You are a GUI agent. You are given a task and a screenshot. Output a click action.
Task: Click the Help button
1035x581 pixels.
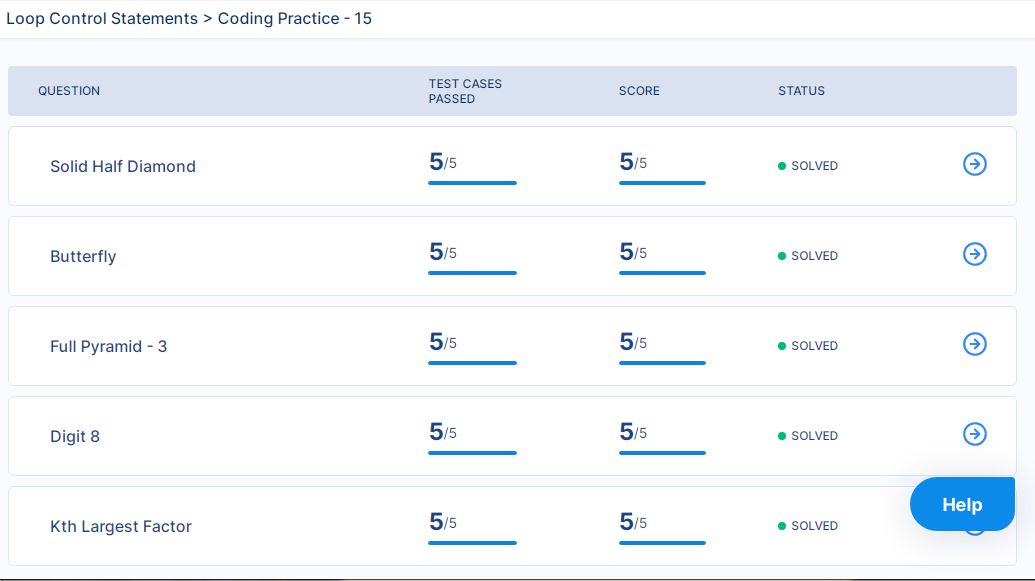click(961, 505)
